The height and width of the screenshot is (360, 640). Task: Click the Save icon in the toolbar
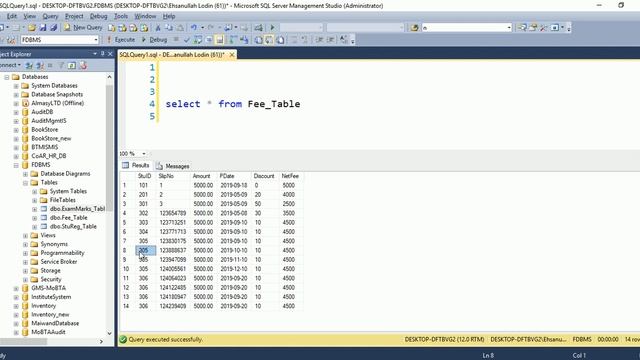pos(43,27)
